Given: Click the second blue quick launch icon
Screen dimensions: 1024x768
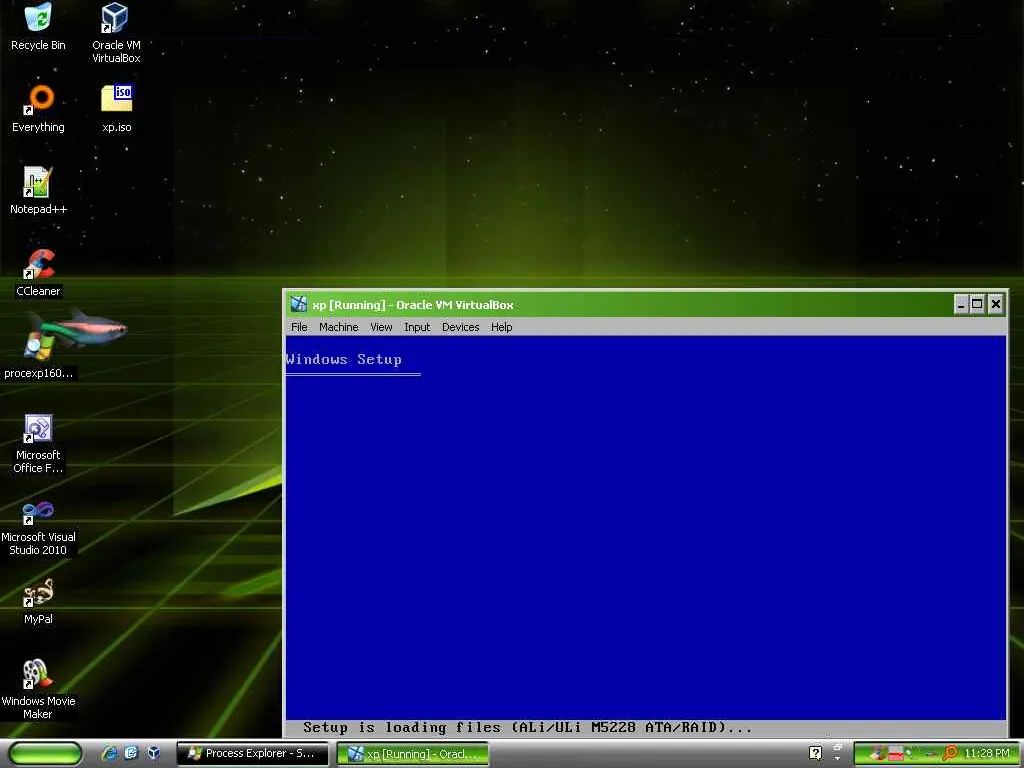Looking at the screenshot, I should click(131, 753).
